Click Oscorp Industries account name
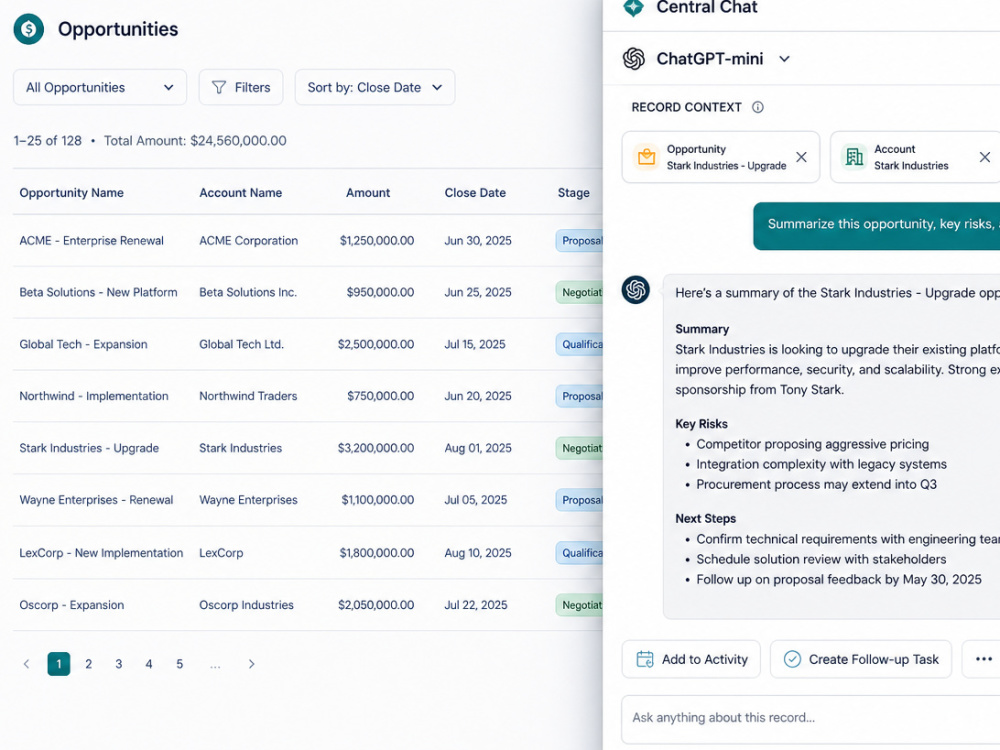This screenshot has height=750, width=1000. (246, 605)
